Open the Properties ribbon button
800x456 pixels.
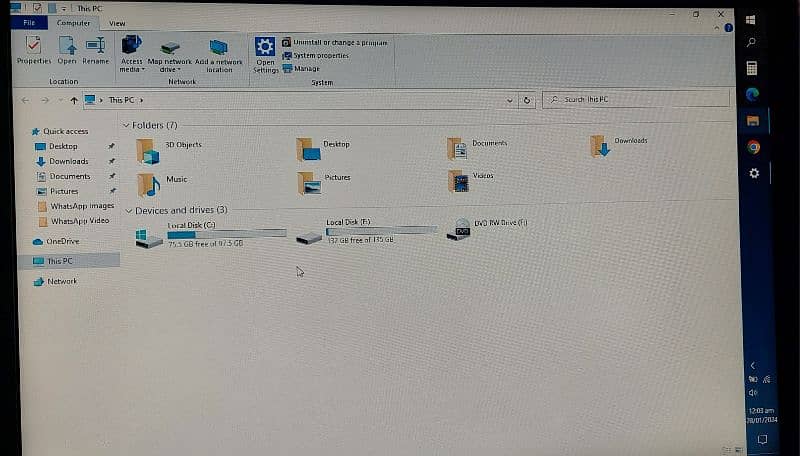point(34,50)
